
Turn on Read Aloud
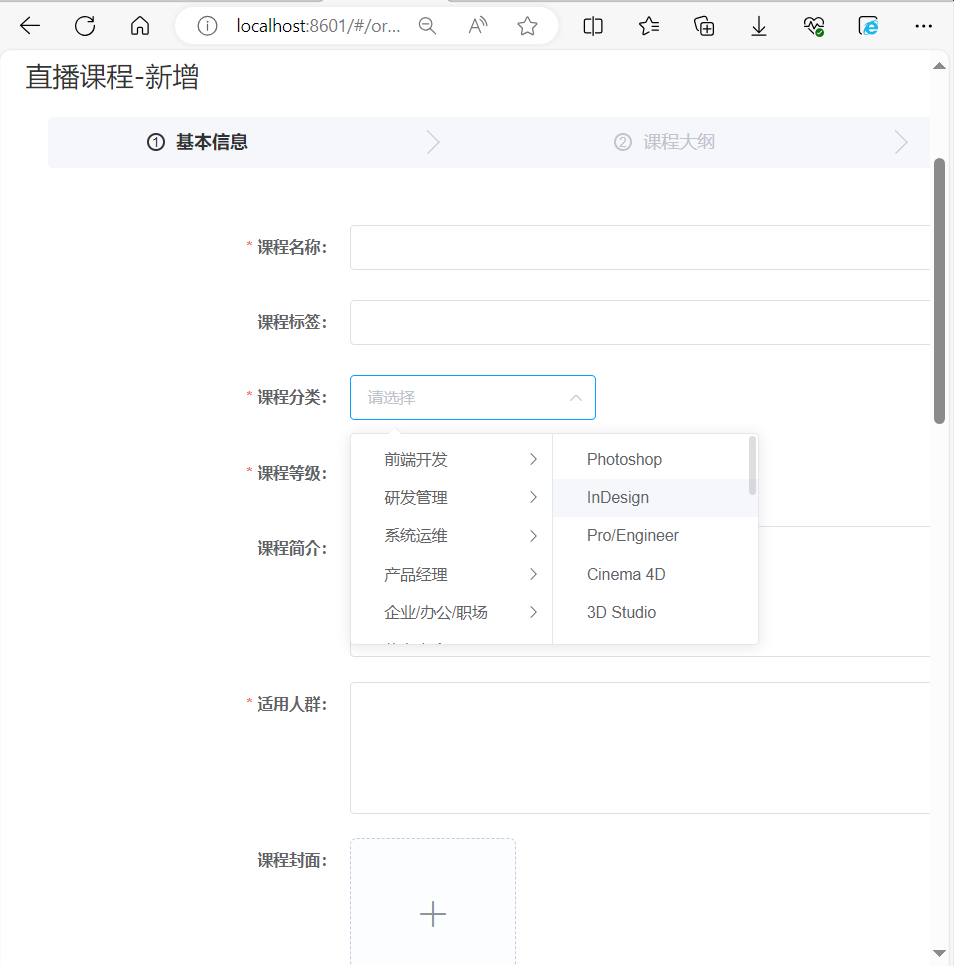pos(477,26)
